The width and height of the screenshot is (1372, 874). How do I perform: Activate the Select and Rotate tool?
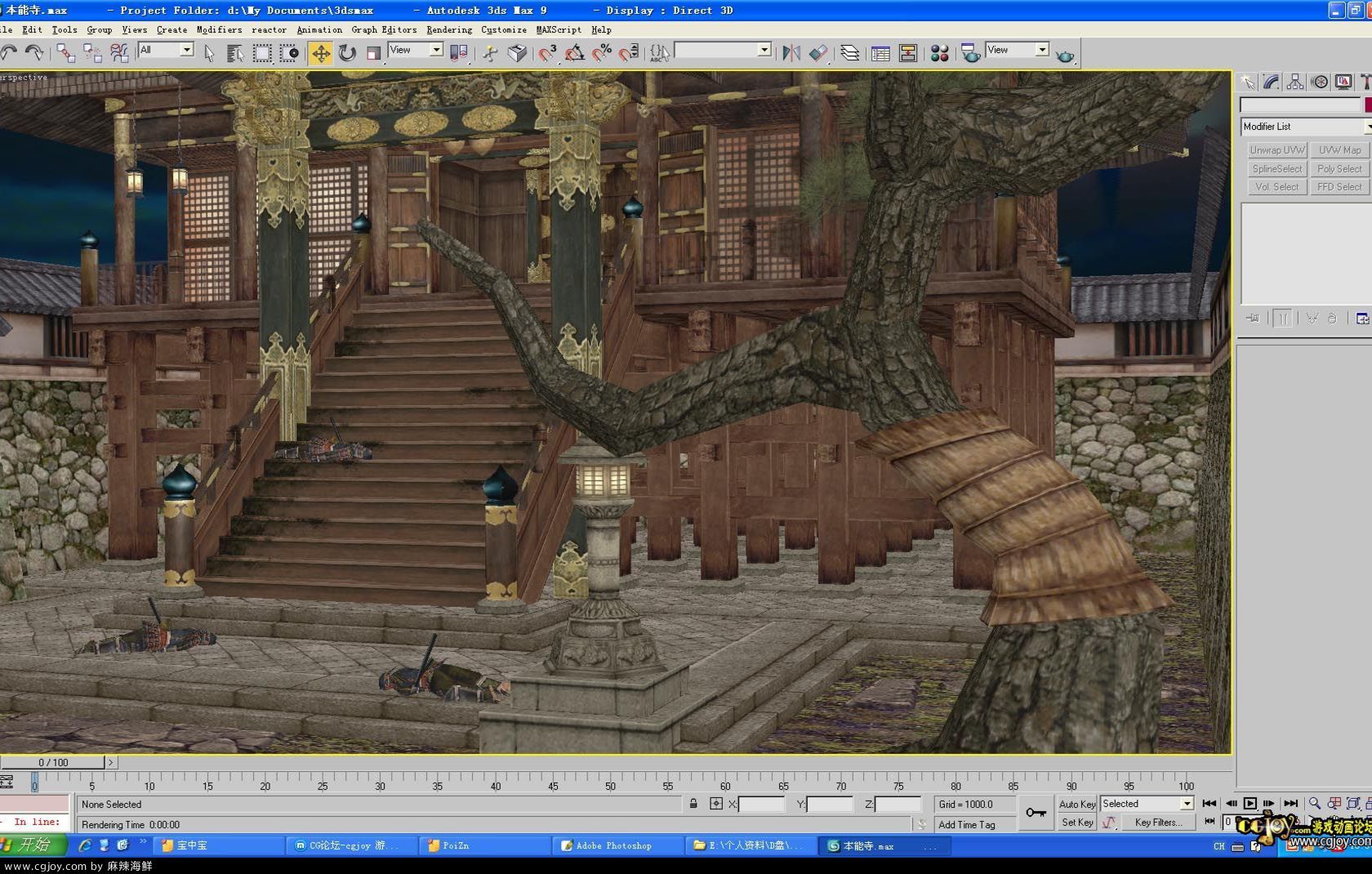coord(348,53)
